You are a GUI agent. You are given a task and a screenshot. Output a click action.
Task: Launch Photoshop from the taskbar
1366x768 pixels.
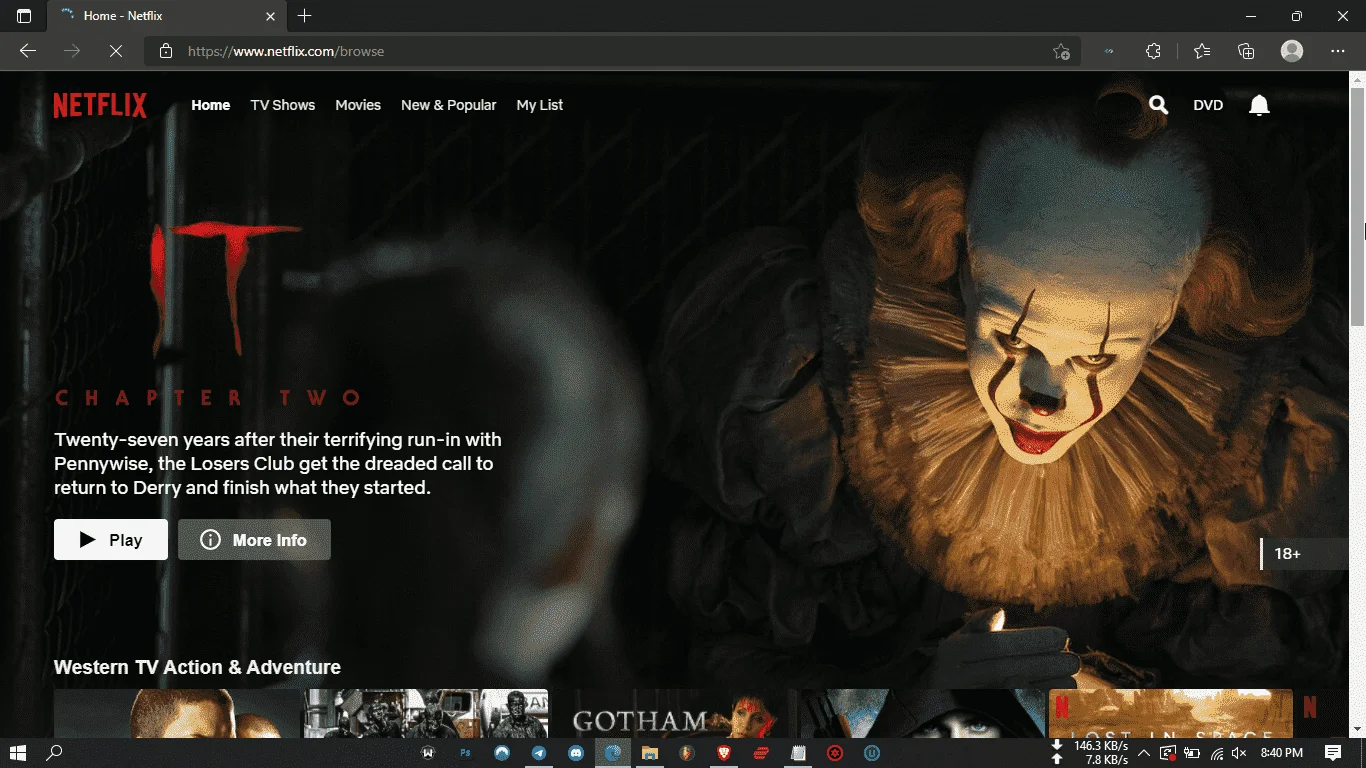tap(465, 752)
